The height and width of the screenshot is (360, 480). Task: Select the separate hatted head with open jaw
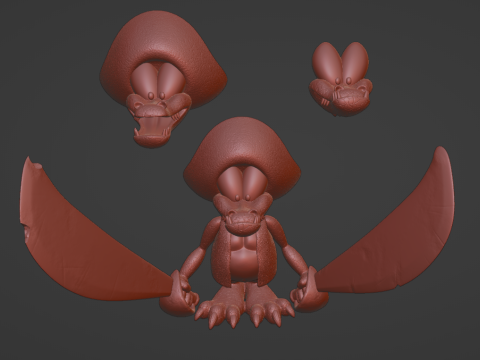tap(163, 79)
